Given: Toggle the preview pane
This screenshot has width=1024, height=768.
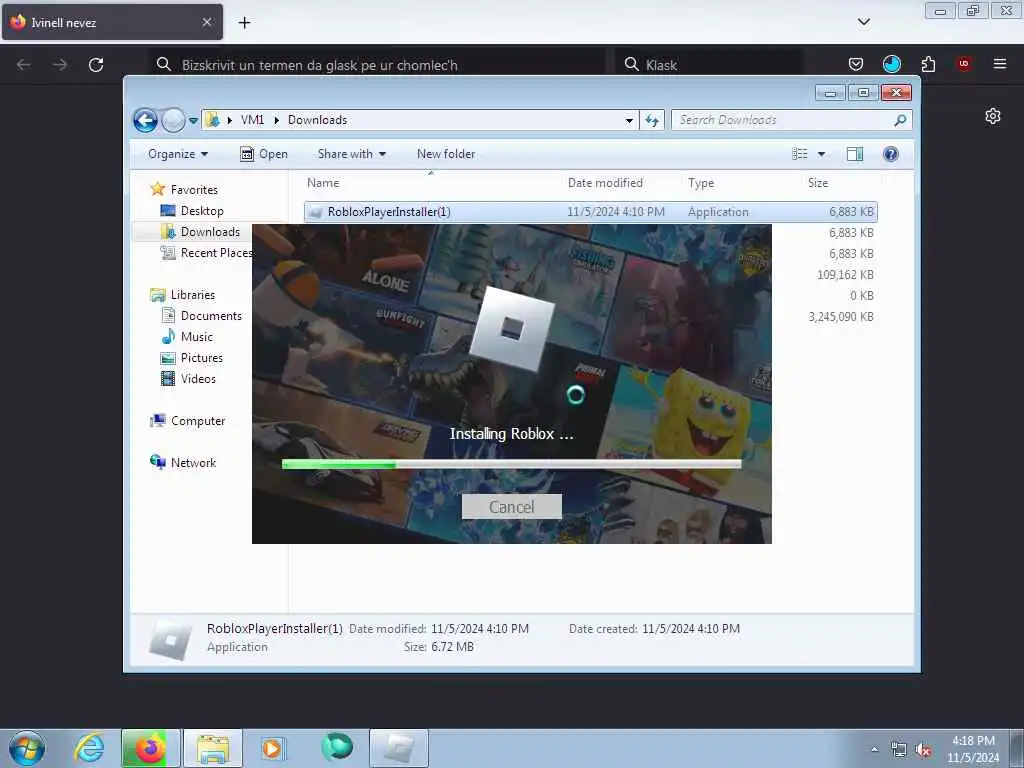Looking at the screenshot, I should point(855,154).
